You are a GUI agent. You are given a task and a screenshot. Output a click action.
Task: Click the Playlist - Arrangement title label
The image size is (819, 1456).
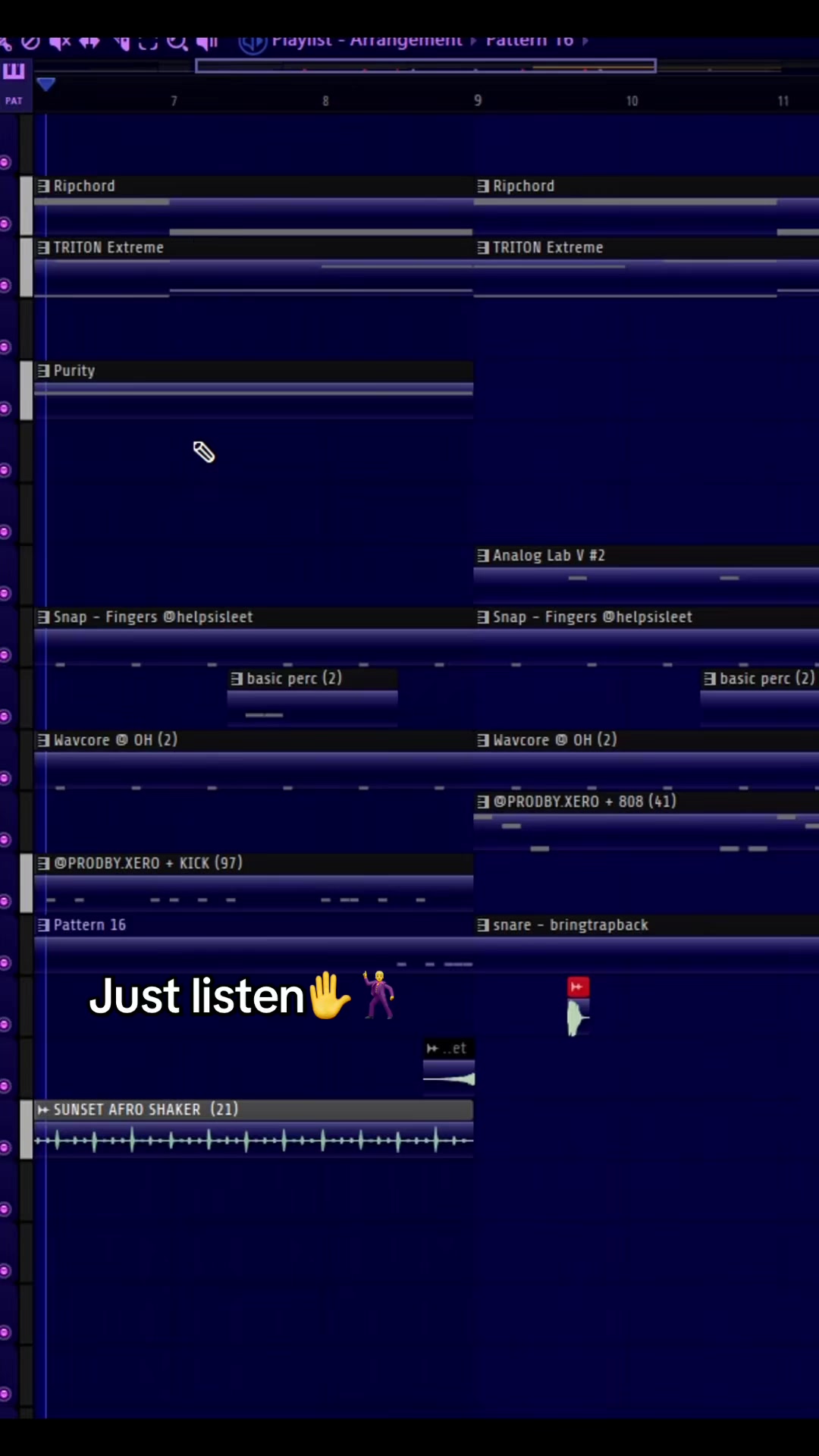tap(367, 42)
